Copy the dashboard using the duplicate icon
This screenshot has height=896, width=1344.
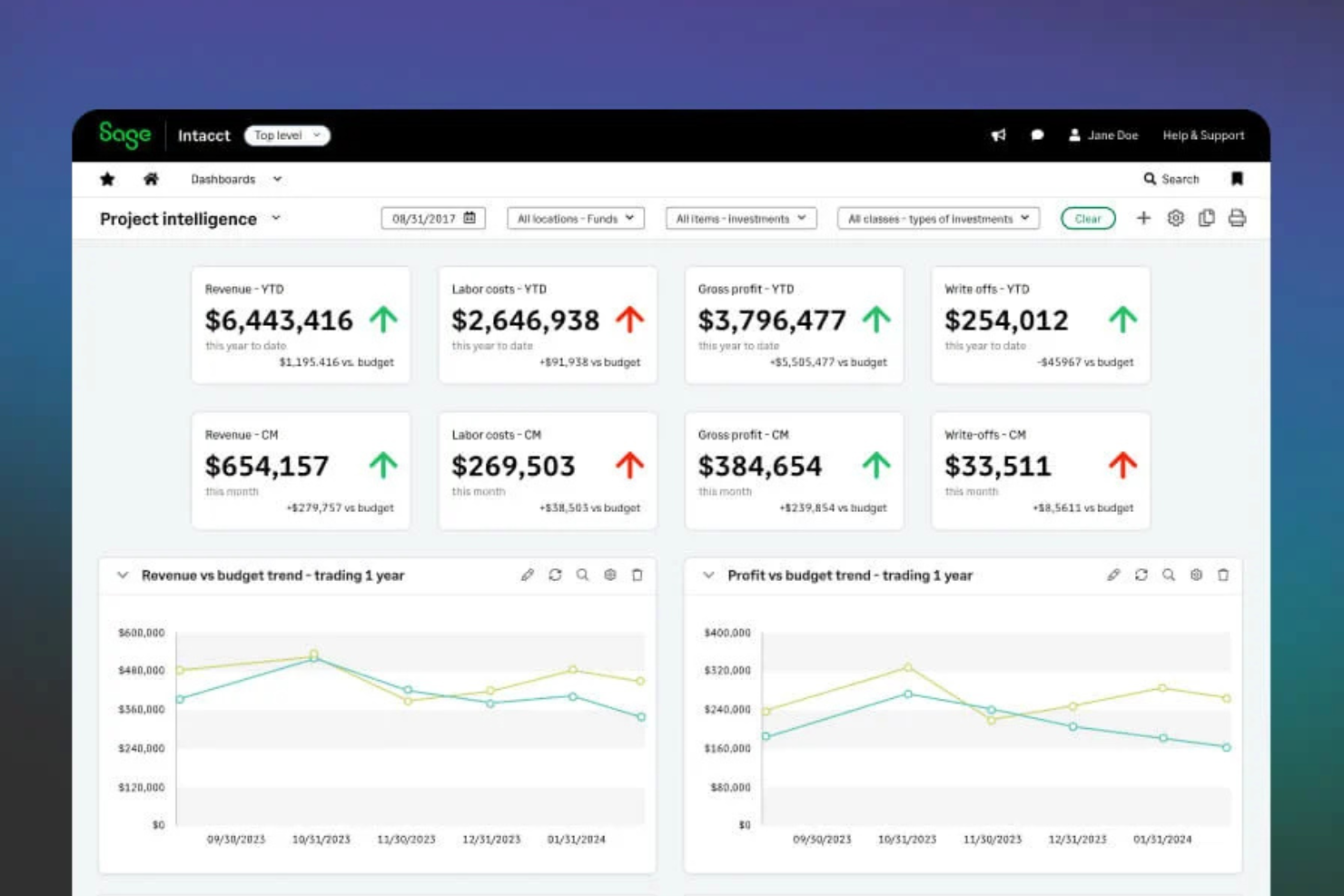1206,218
